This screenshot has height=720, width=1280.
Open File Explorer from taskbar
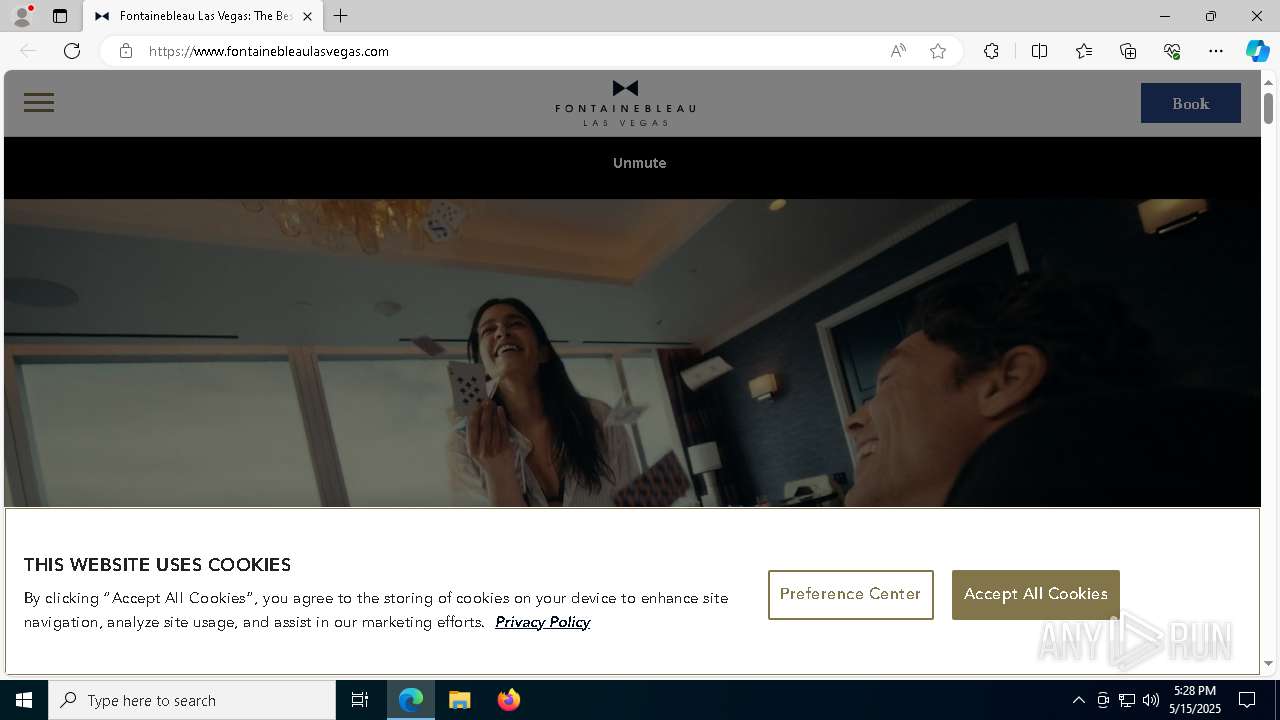coord(460,700)
